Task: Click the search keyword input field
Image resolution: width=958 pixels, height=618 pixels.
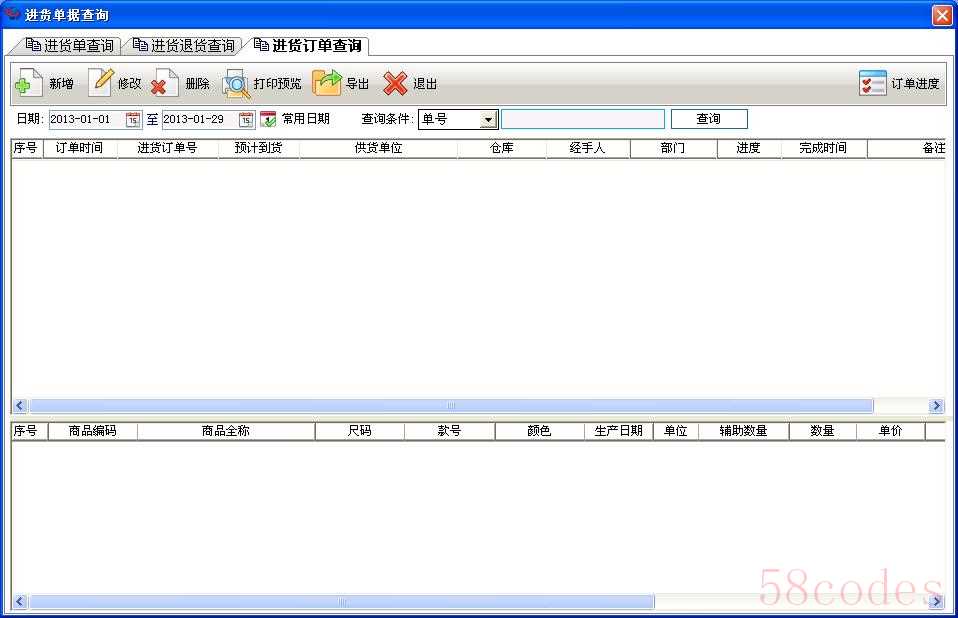Action: point(582,119)
